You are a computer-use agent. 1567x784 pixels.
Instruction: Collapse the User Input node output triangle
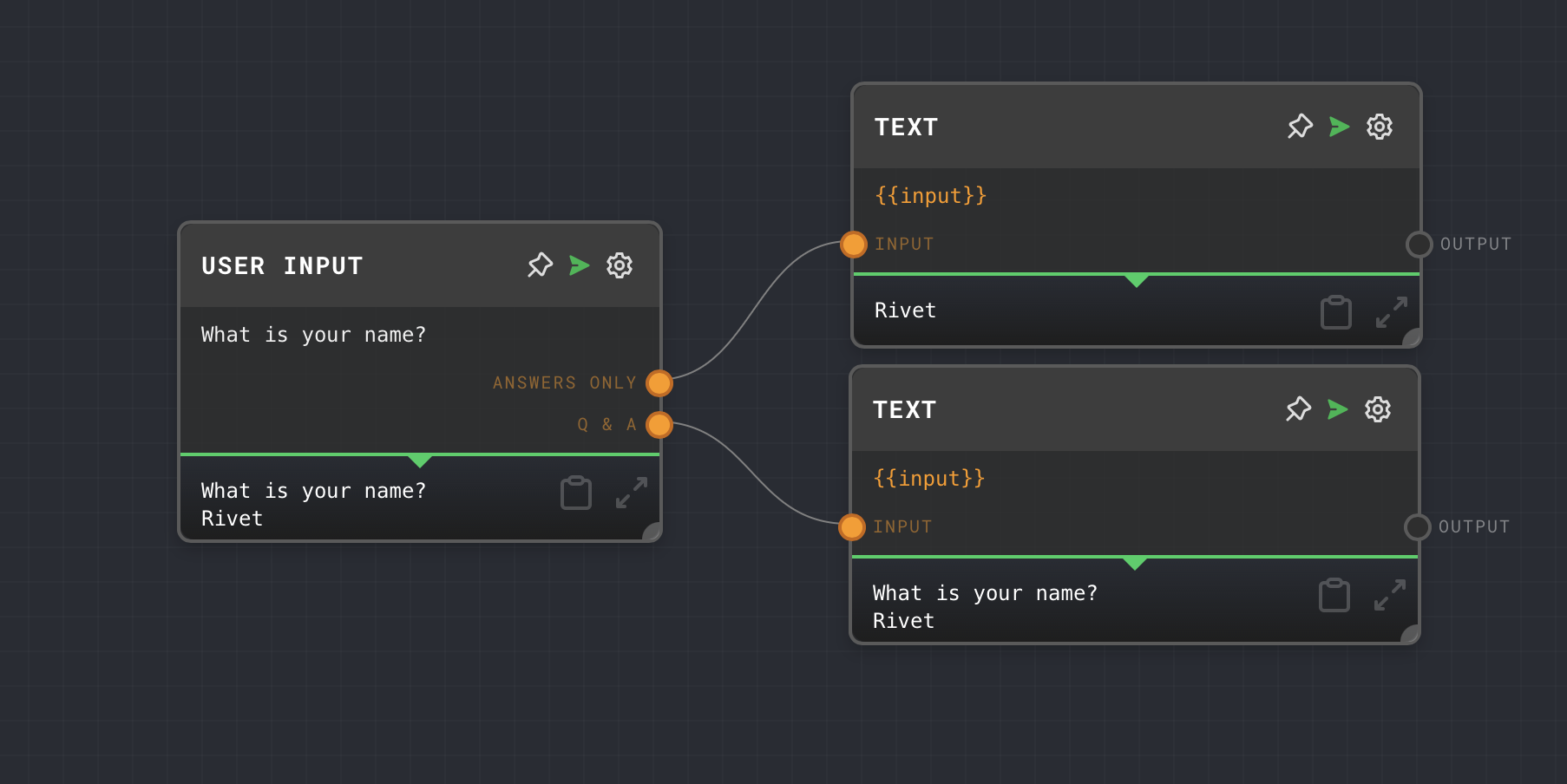420,460
